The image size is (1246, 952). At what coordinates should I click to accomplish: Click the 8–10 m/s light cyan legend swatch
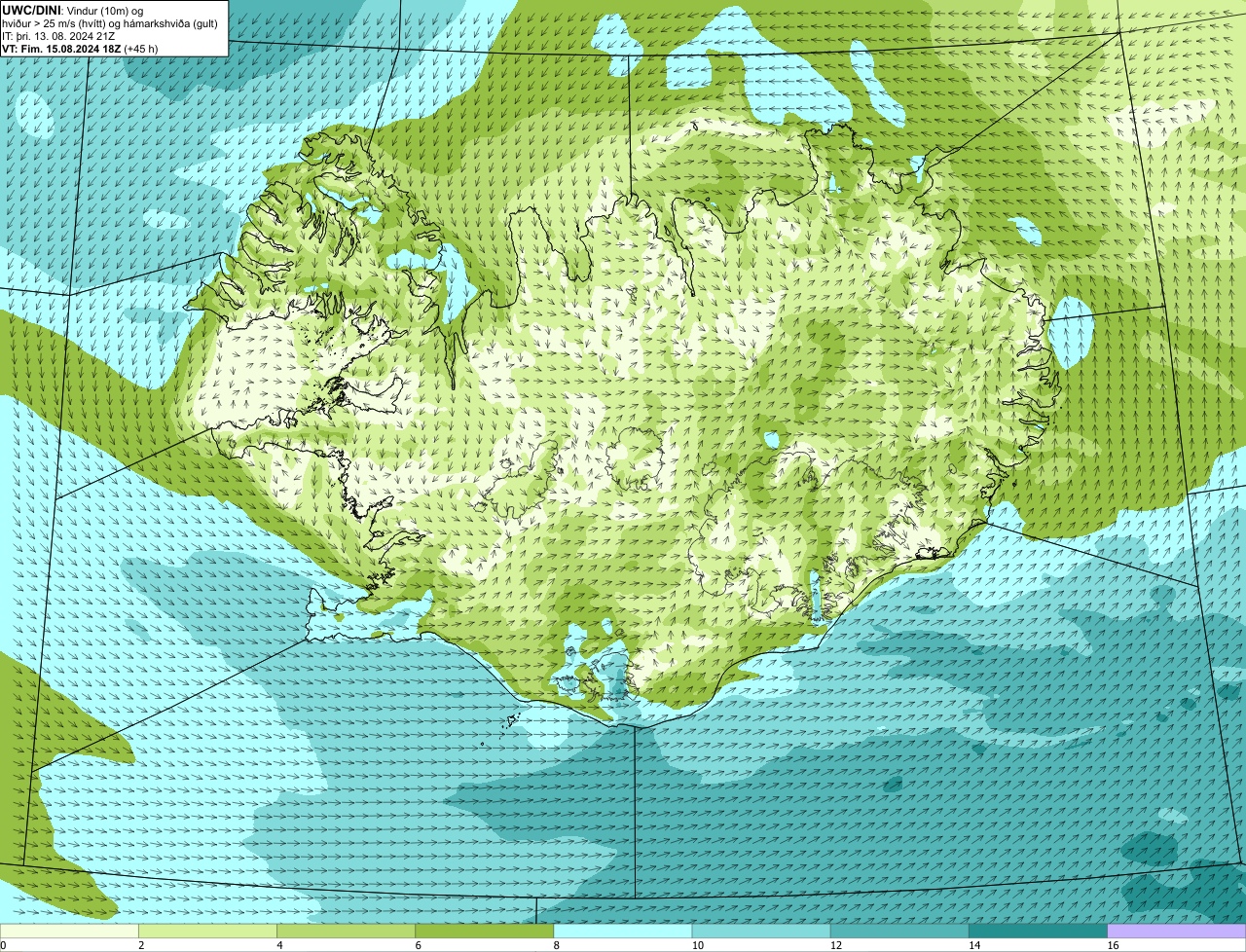(623, 932)
